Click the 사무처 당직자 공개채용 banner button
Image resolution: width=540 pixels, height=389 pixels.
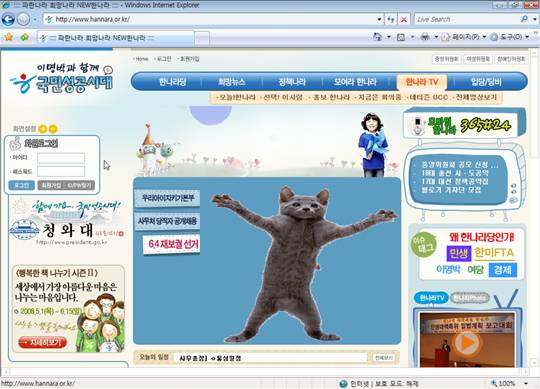point(167,221)
